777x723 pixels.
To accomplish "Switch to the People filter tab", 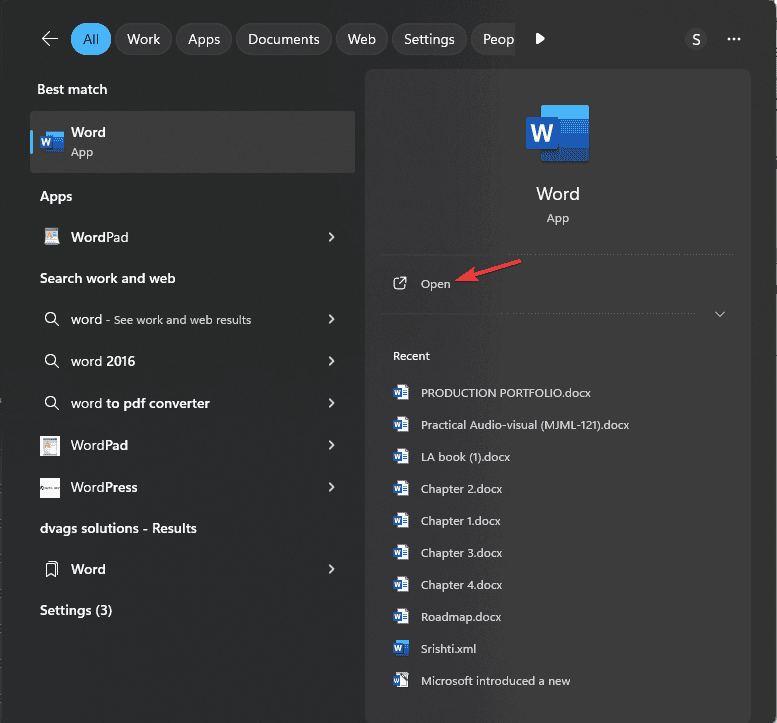I will pos(493,39).
